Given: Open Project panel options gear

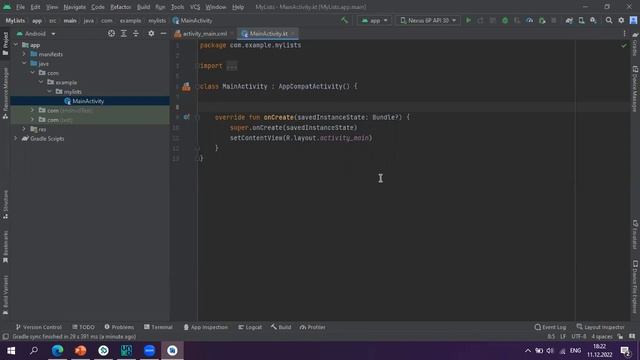Looking at the screenshot, I should tap(151, 33).
